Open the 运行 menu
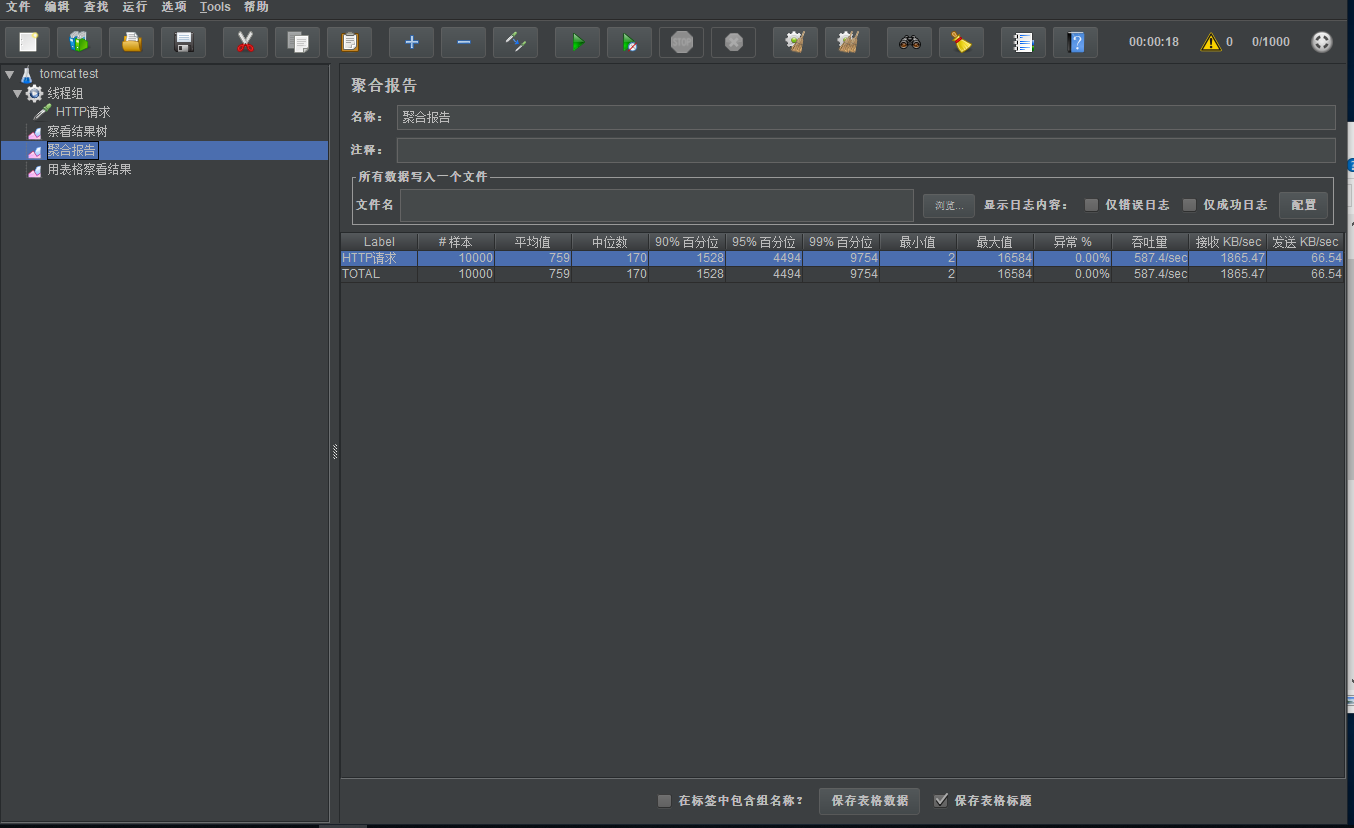Viewport: 1354px width, 828px height. [135, 7]
